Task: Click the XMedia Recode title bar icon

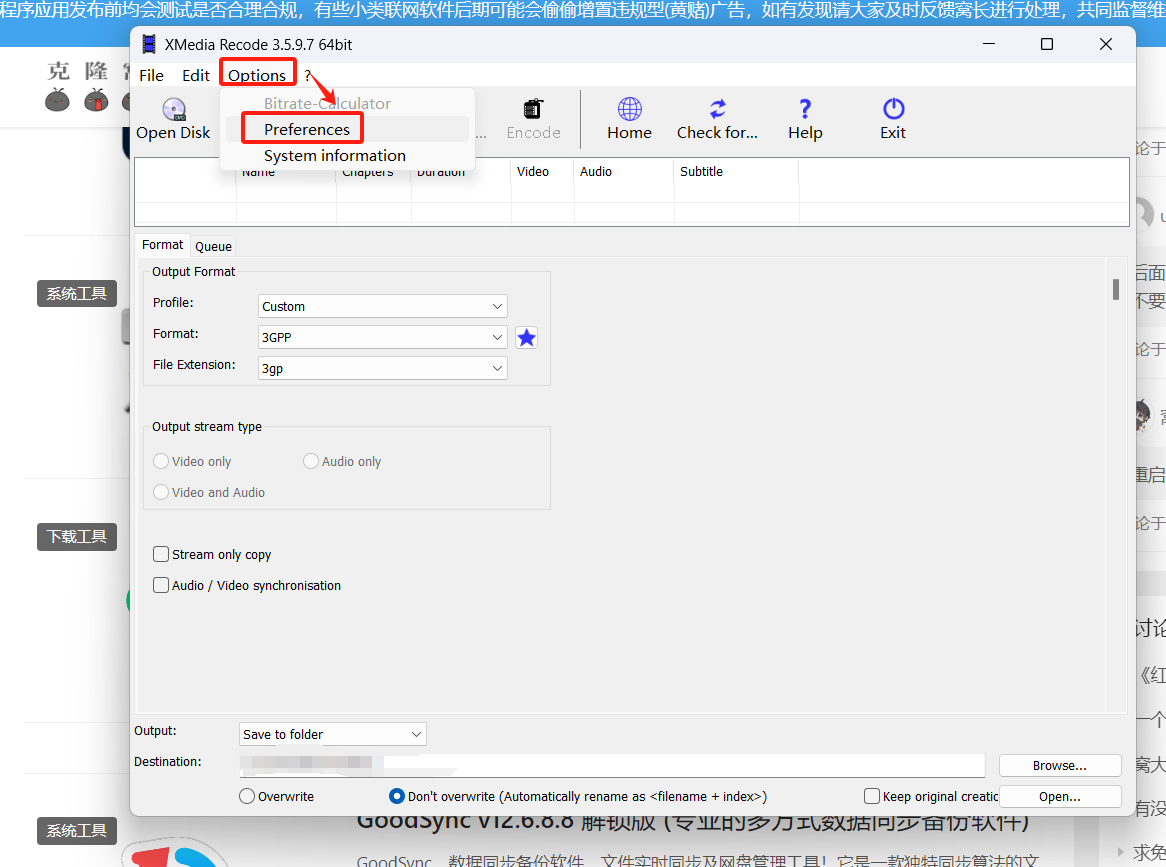Action: (x=149, y=45)
